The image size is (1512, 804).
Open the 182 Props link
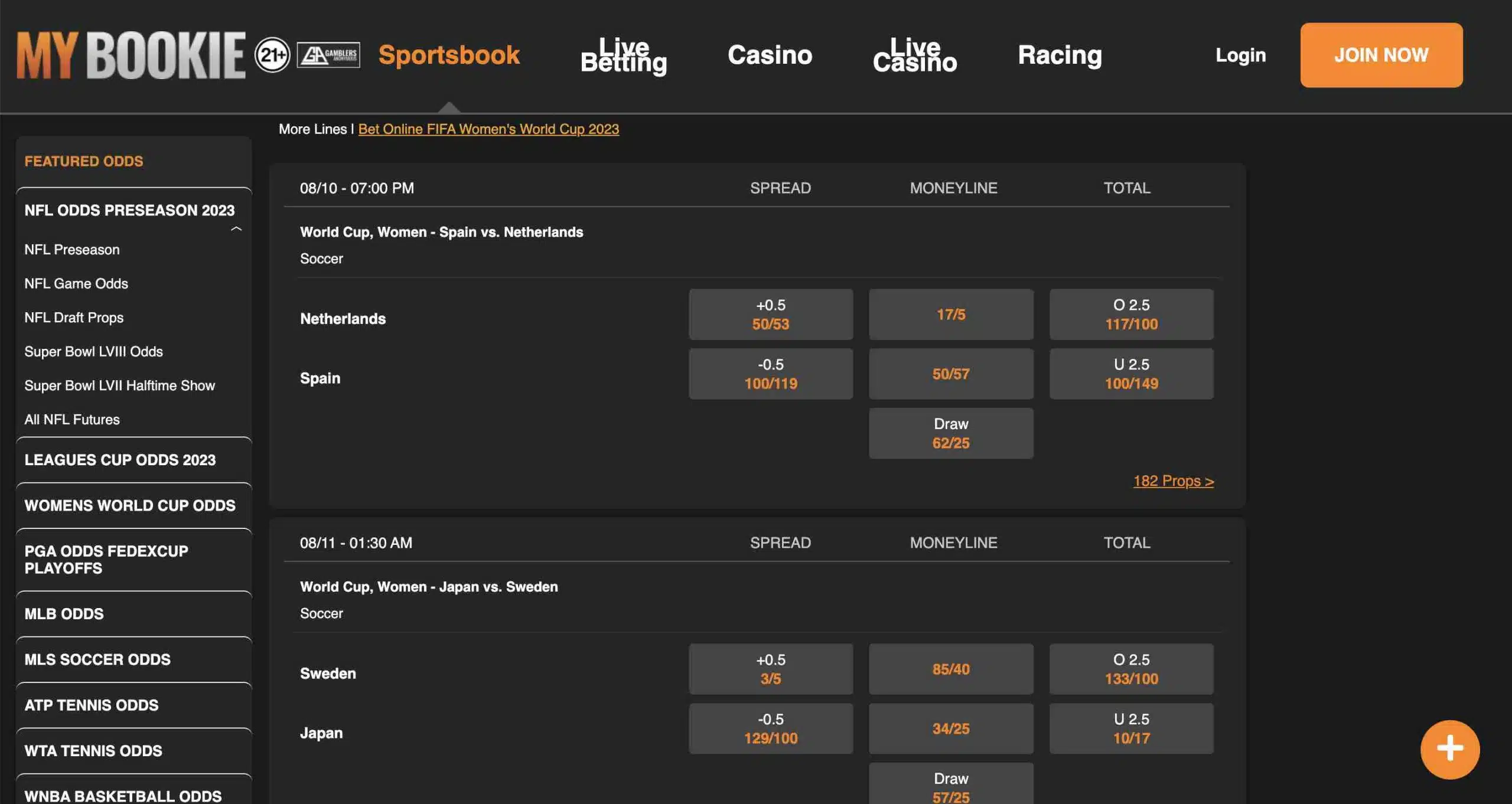1173,481
